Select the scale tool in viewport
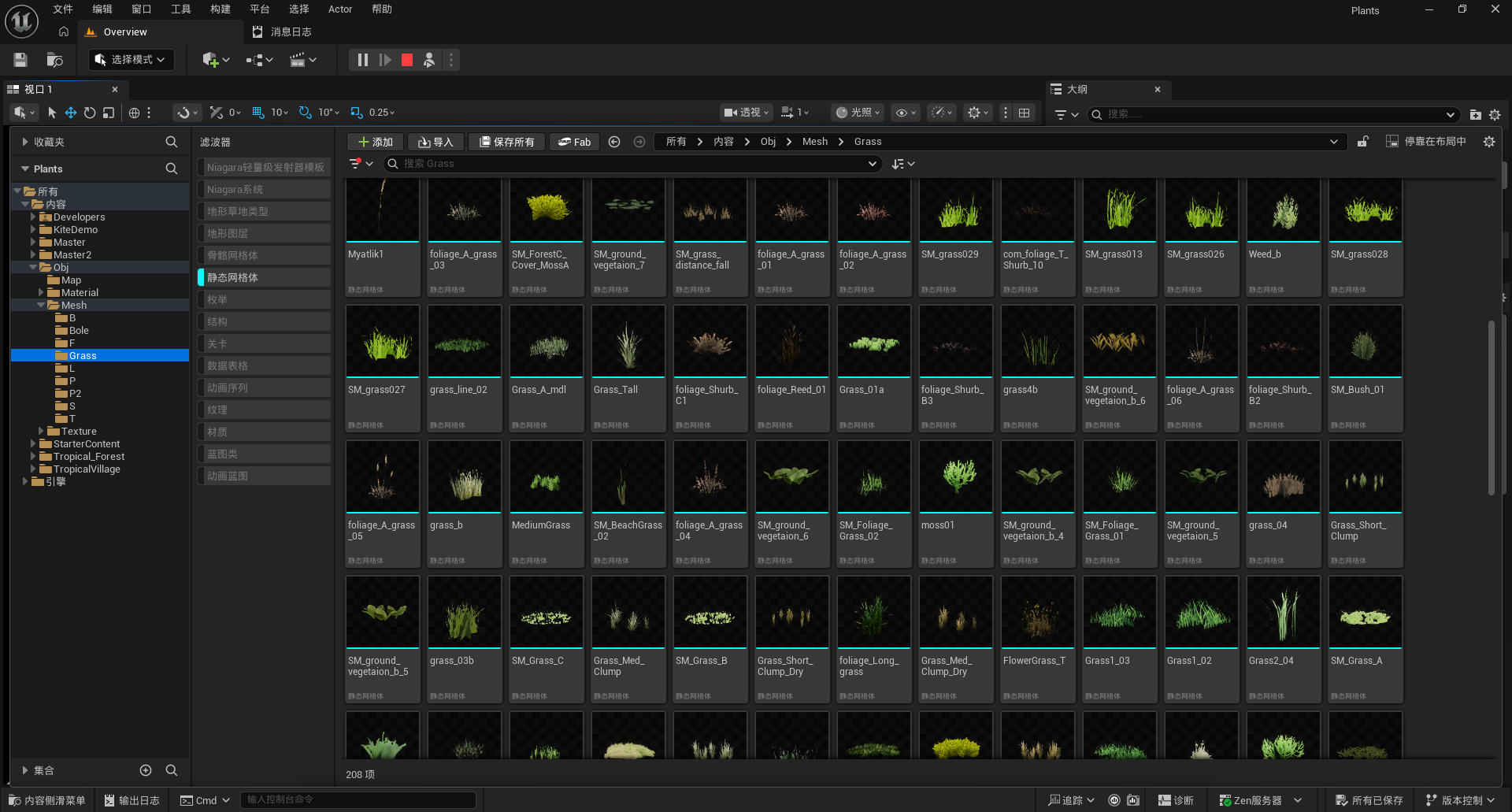The width and height of the screenshot is (1512, 812). [x=109, y=113]
